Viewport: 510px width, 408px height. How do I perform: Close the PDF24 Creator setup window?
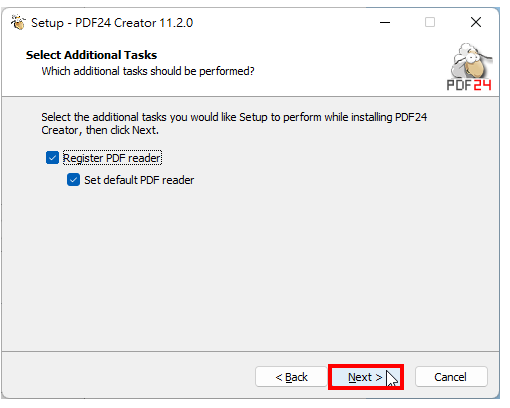click(x=476, y=23)
